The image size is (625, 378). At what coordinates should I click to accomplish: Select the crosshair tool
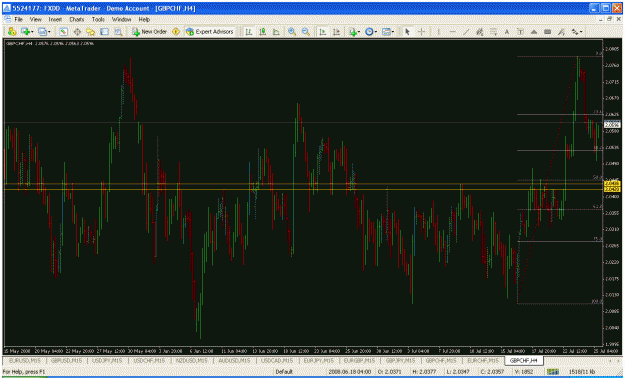click(x=421, y=32)
